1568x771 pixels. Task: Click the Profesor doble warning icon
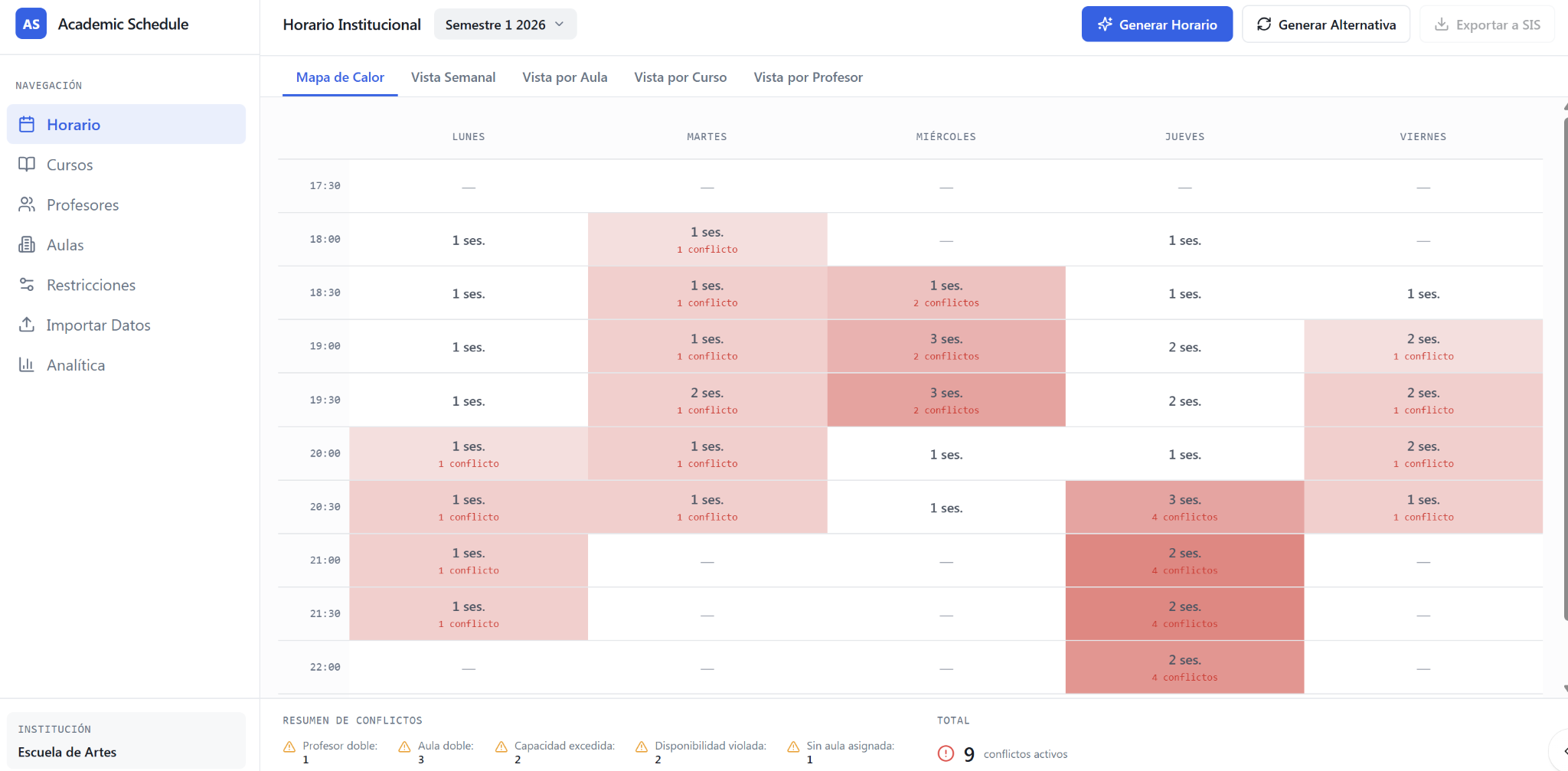(x=289, y=746)
